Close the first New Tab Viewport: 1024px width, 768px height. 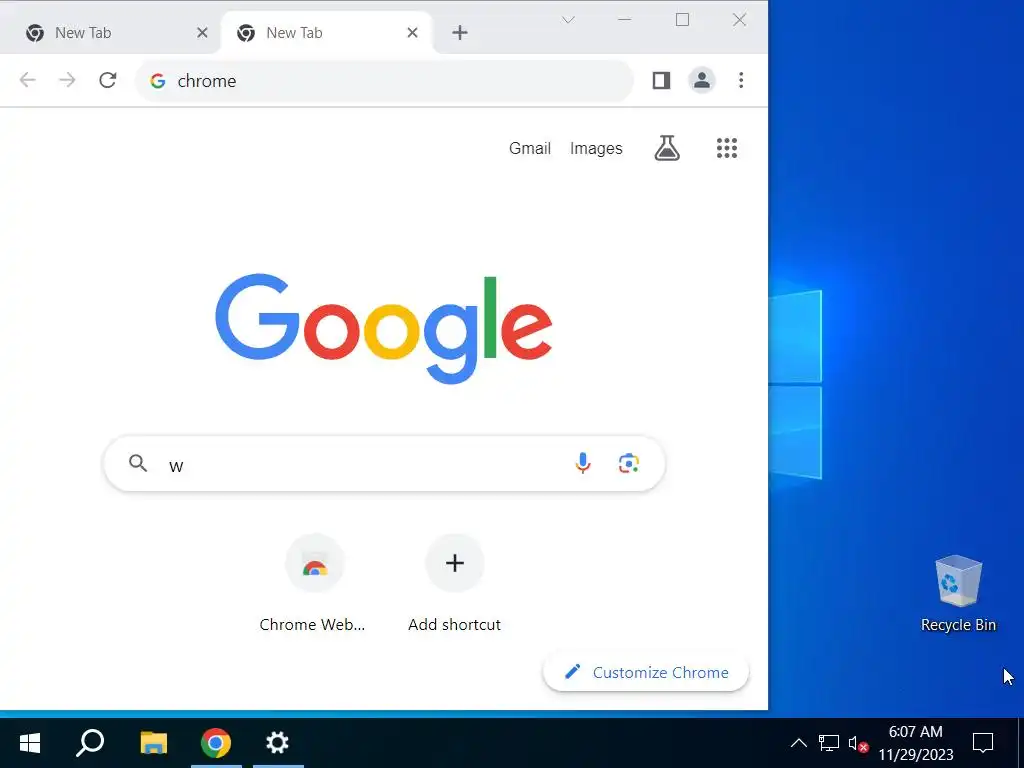coord(202,33)
